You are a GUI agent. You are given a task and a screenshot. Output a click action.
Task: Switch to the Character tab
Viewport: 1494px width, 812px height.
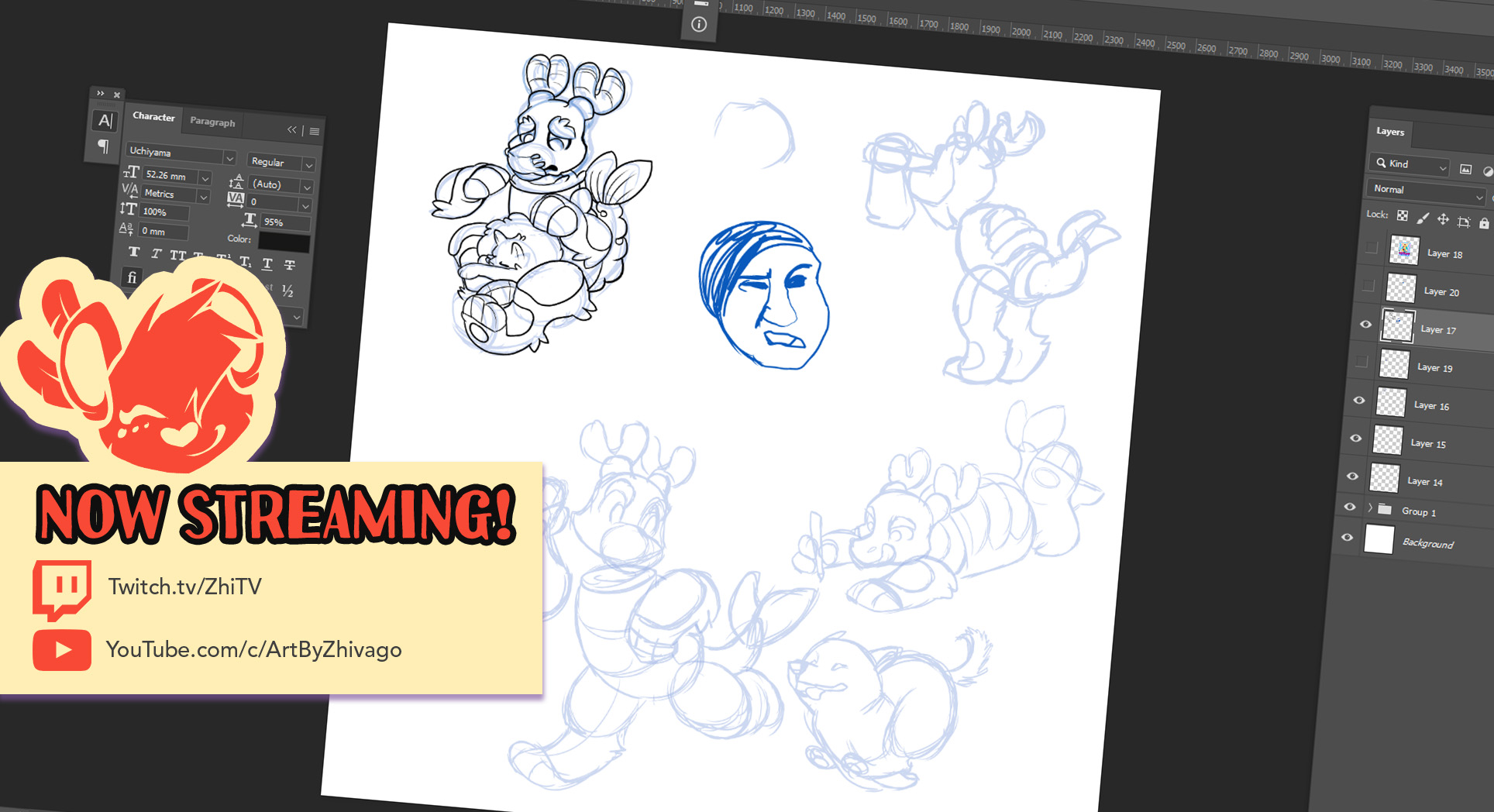coord(153,117)
